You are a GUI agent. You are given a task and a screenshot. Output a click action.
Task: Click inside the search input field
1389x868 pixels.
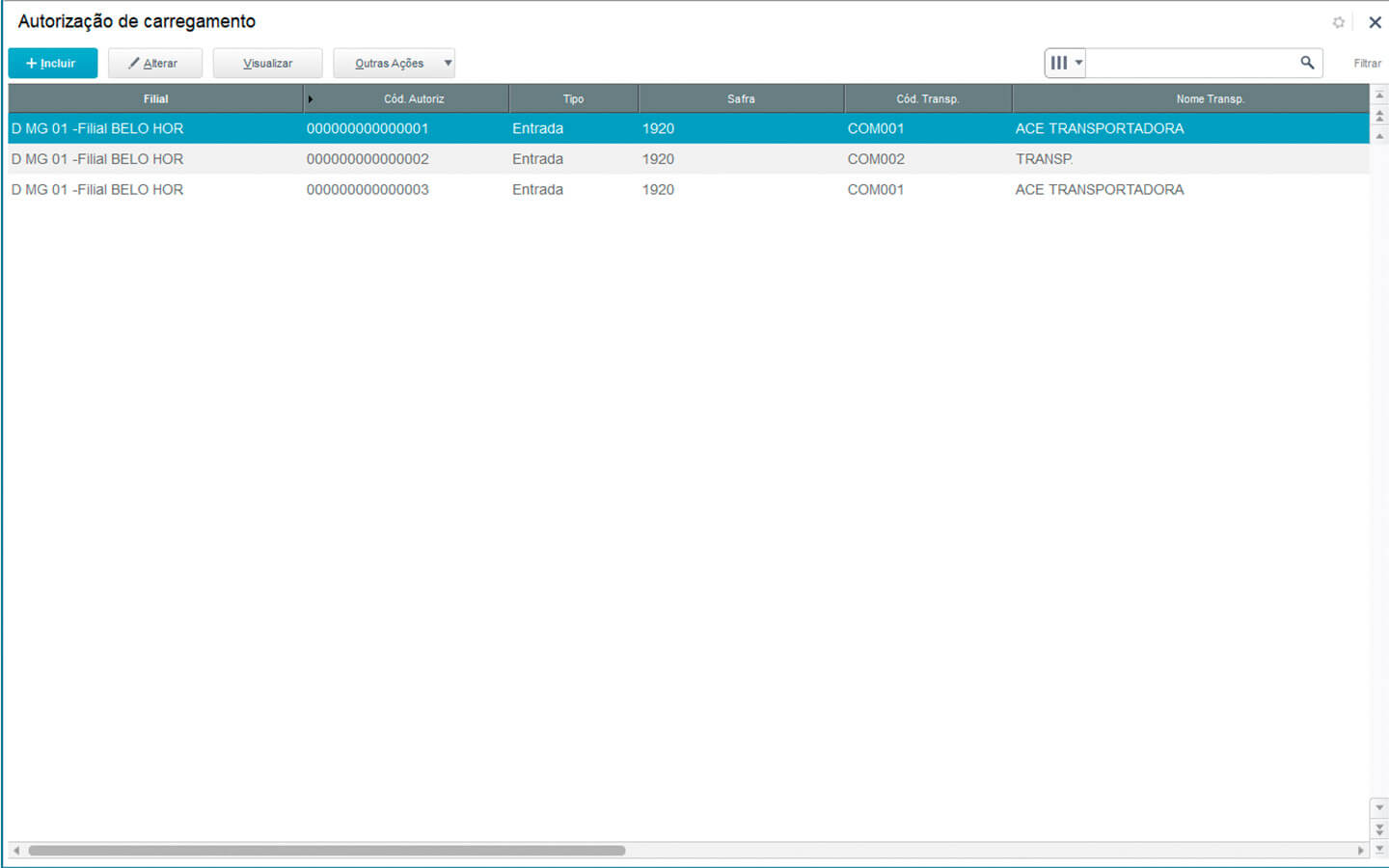[x=1191, y=64]
